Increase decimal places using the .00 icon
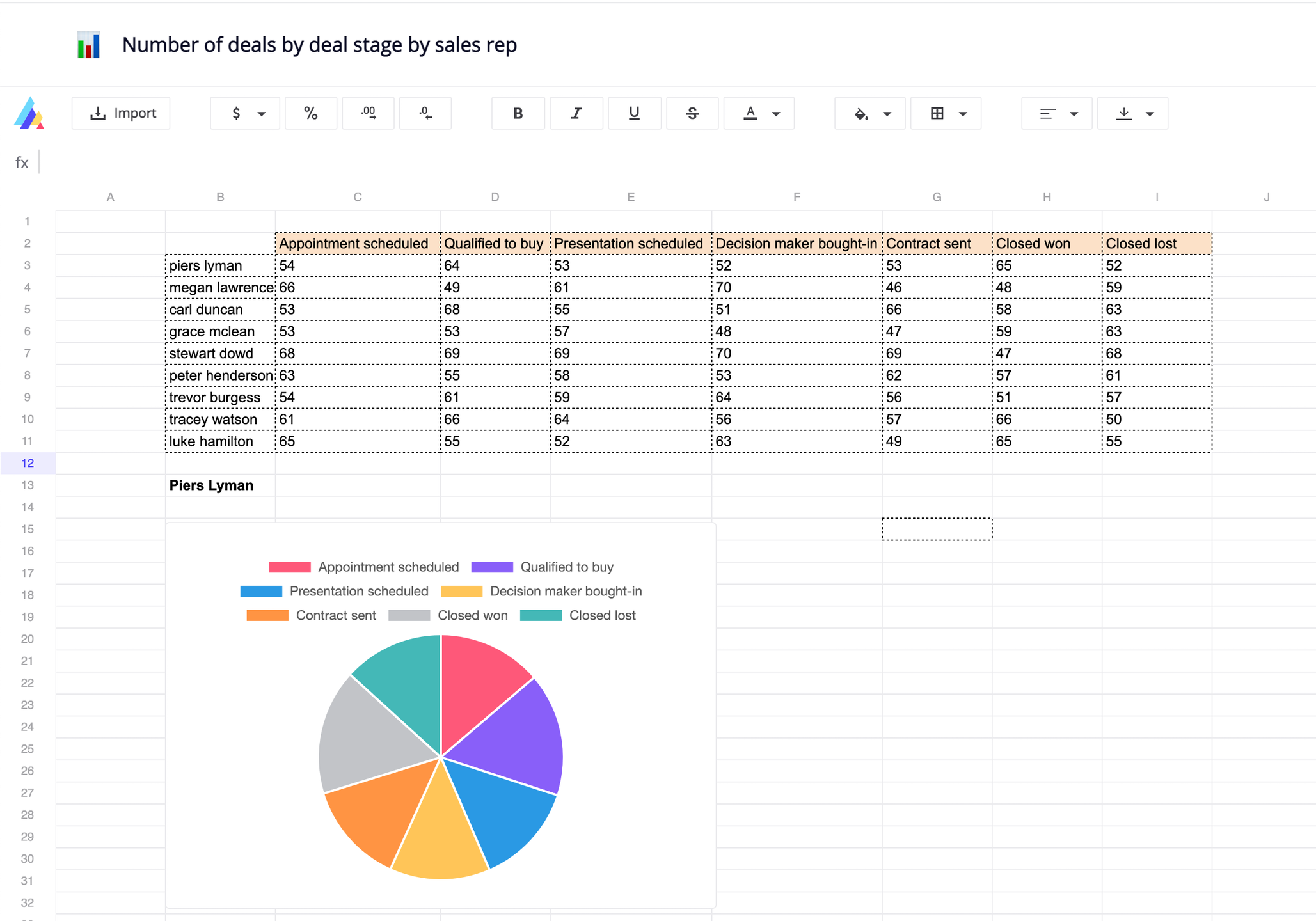This screenshot has height=921, width=1316. (368, 113)
